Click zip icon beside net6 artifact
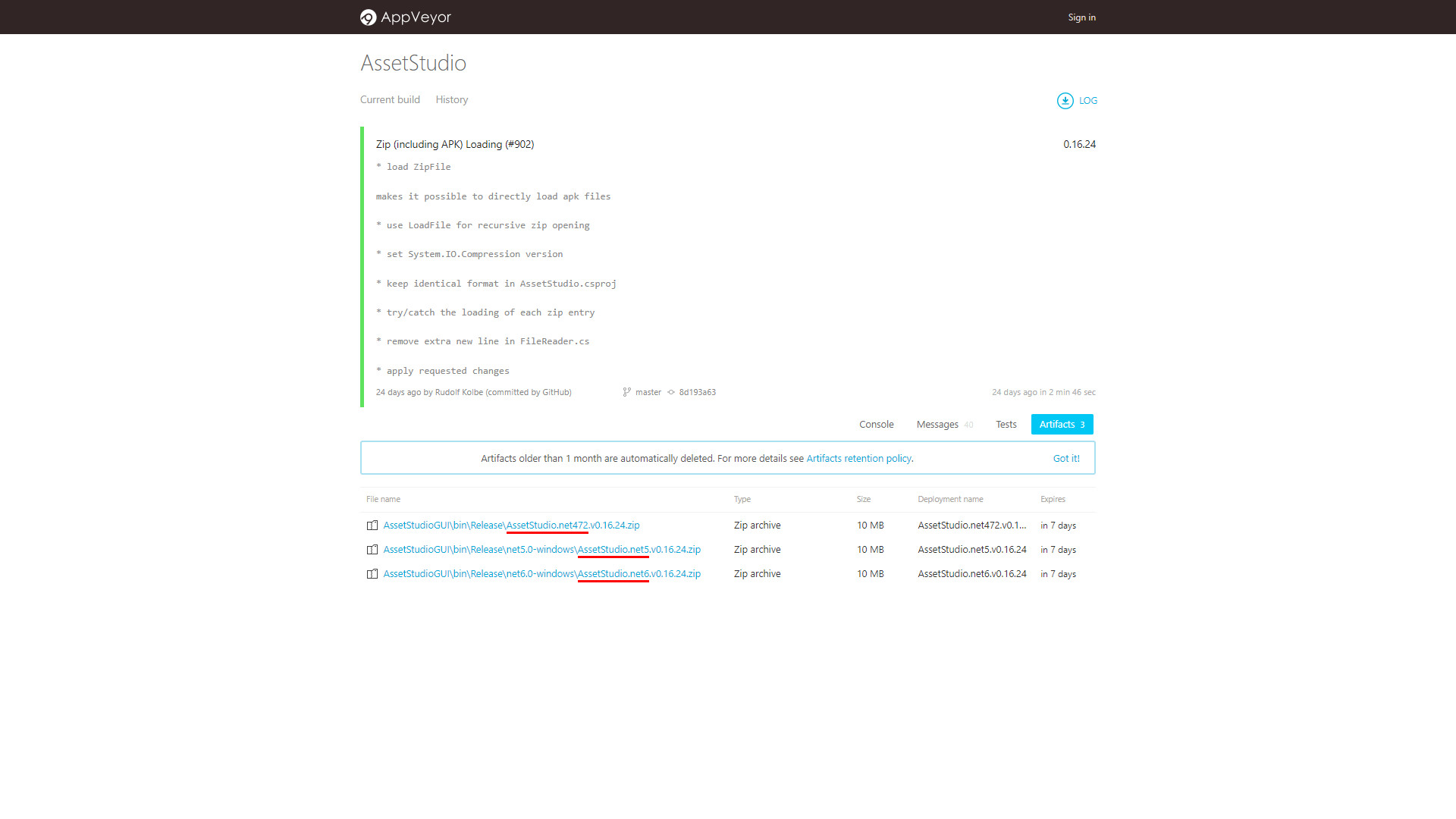Viewport: 1456px width, 819px height. click(372, 574)
